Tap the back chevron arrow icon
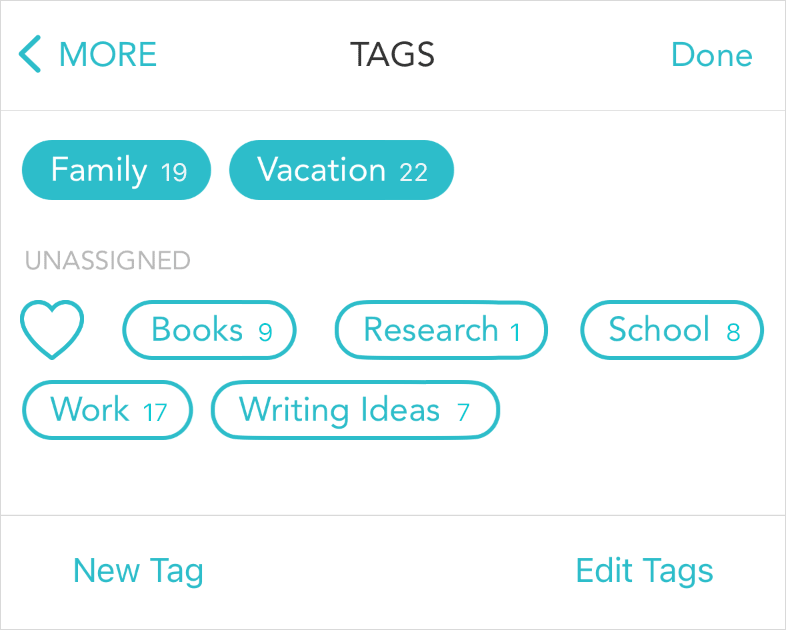Image resolution: width=786 pixels, height=630 pixels. click(30, 54)
